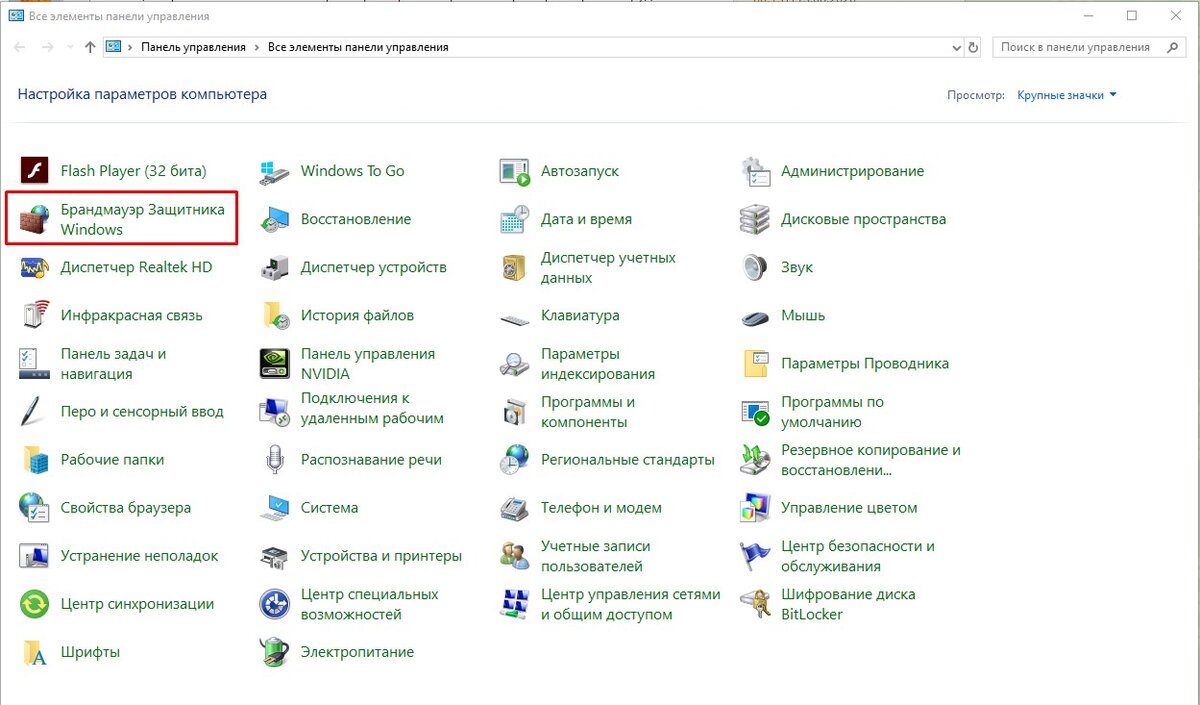
Task: Expand the address bar dropdown arrow
Action: (x=956, y=46)
